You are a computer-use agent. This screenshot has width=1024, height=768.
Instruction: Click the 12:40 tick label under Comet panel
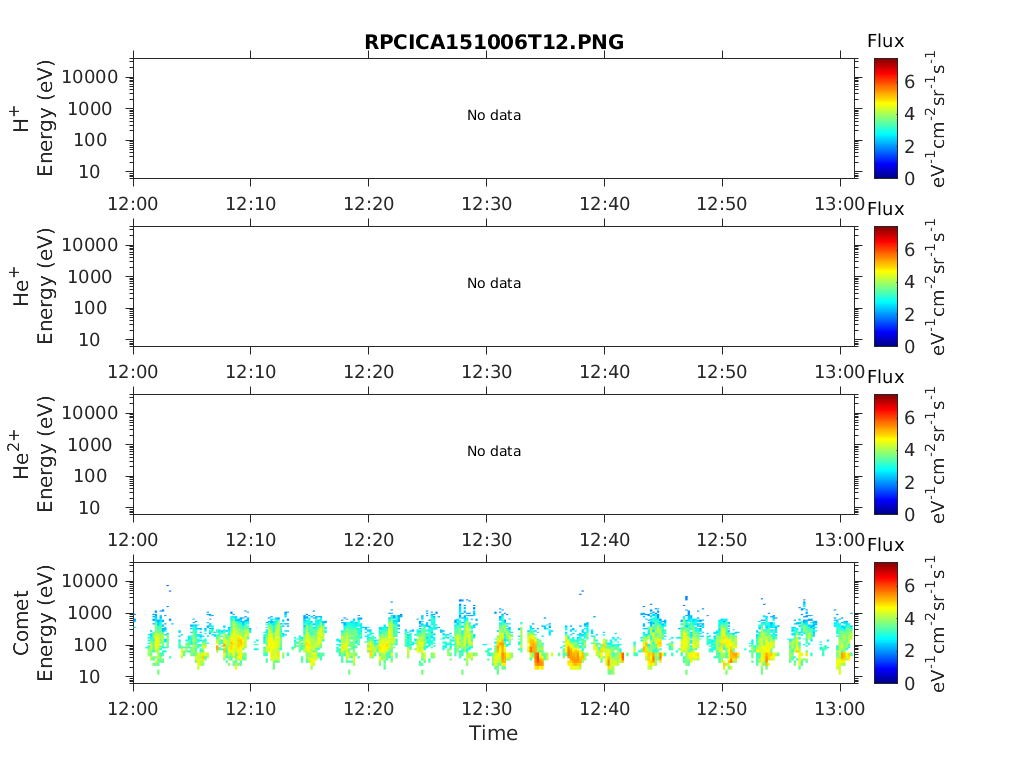click(605, 709)
